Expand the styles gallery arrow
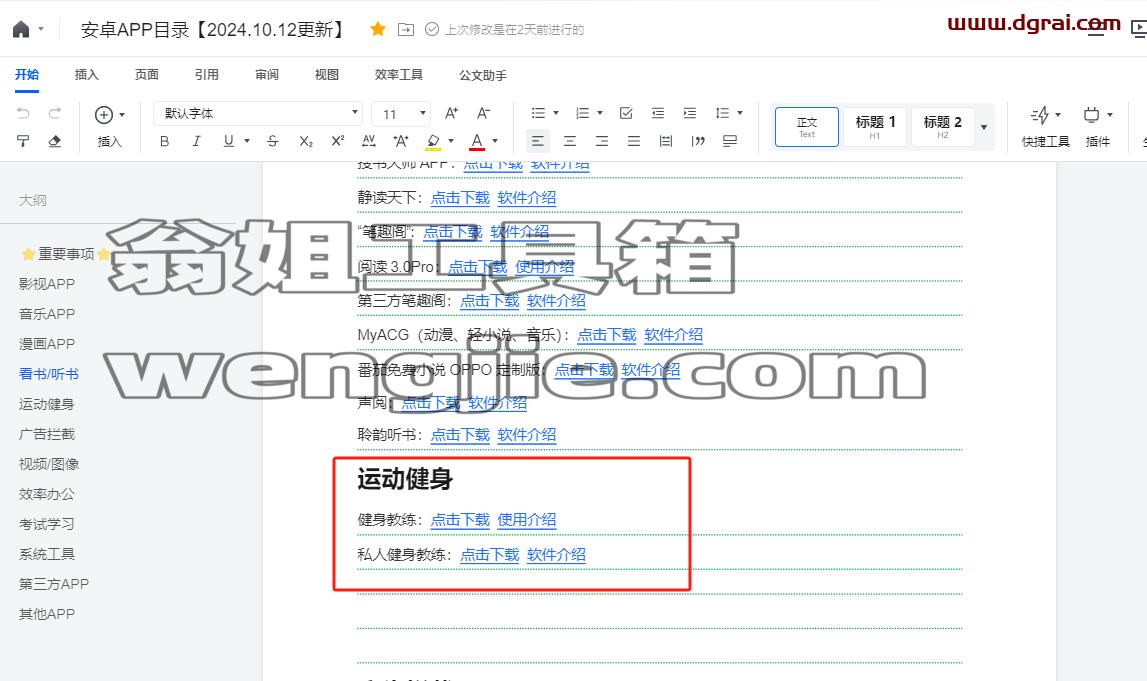The height and width of the screenshot is (681, 1147). tap(984, 127)
